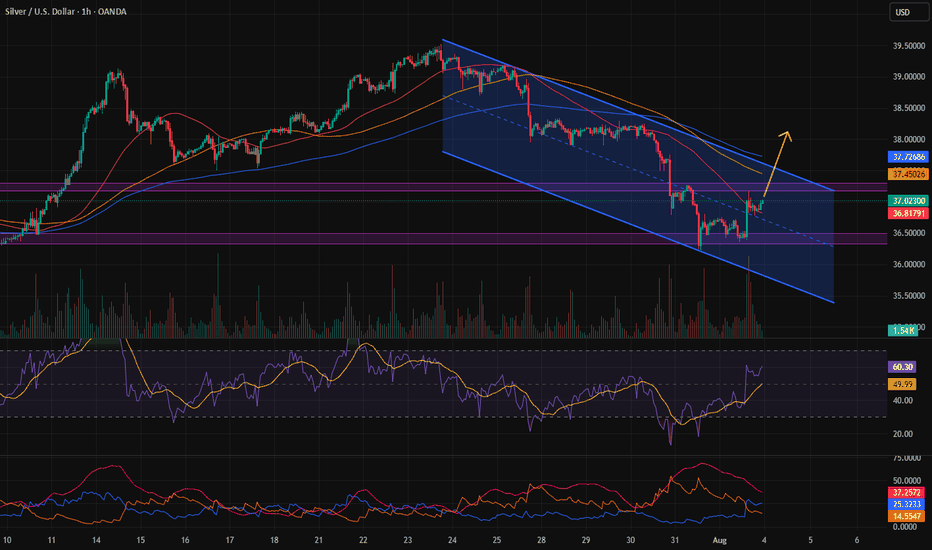Image resolution: width=932 pixels, height=550 pixels.
Task: Click the red 36.81791 price label
Action: click(x=908, y=213)
